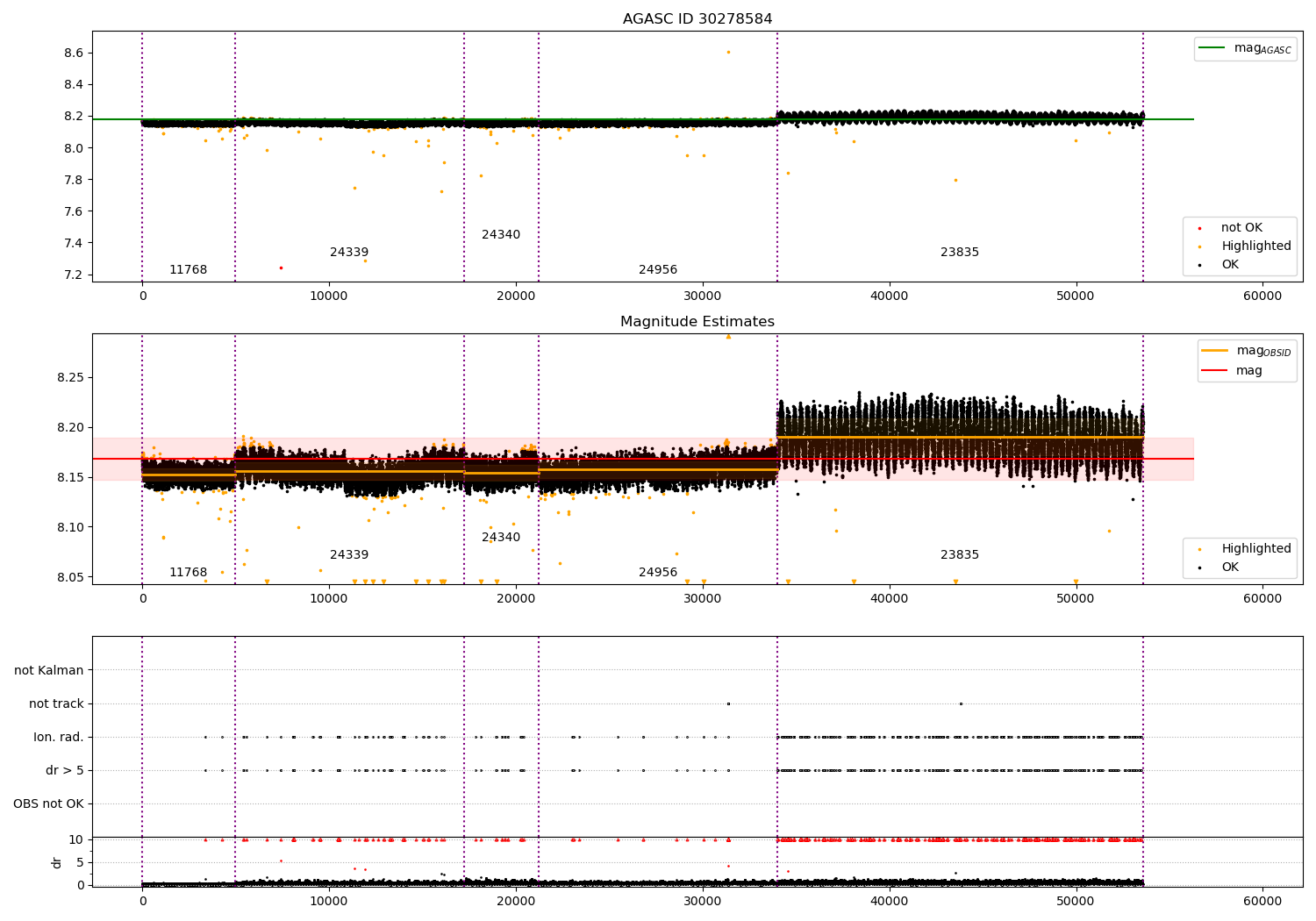Click y-axis tick 8.25 in middle plot
Image resolution: width=1316 pixels, height=921 pixels.
(x=70, y=378)
